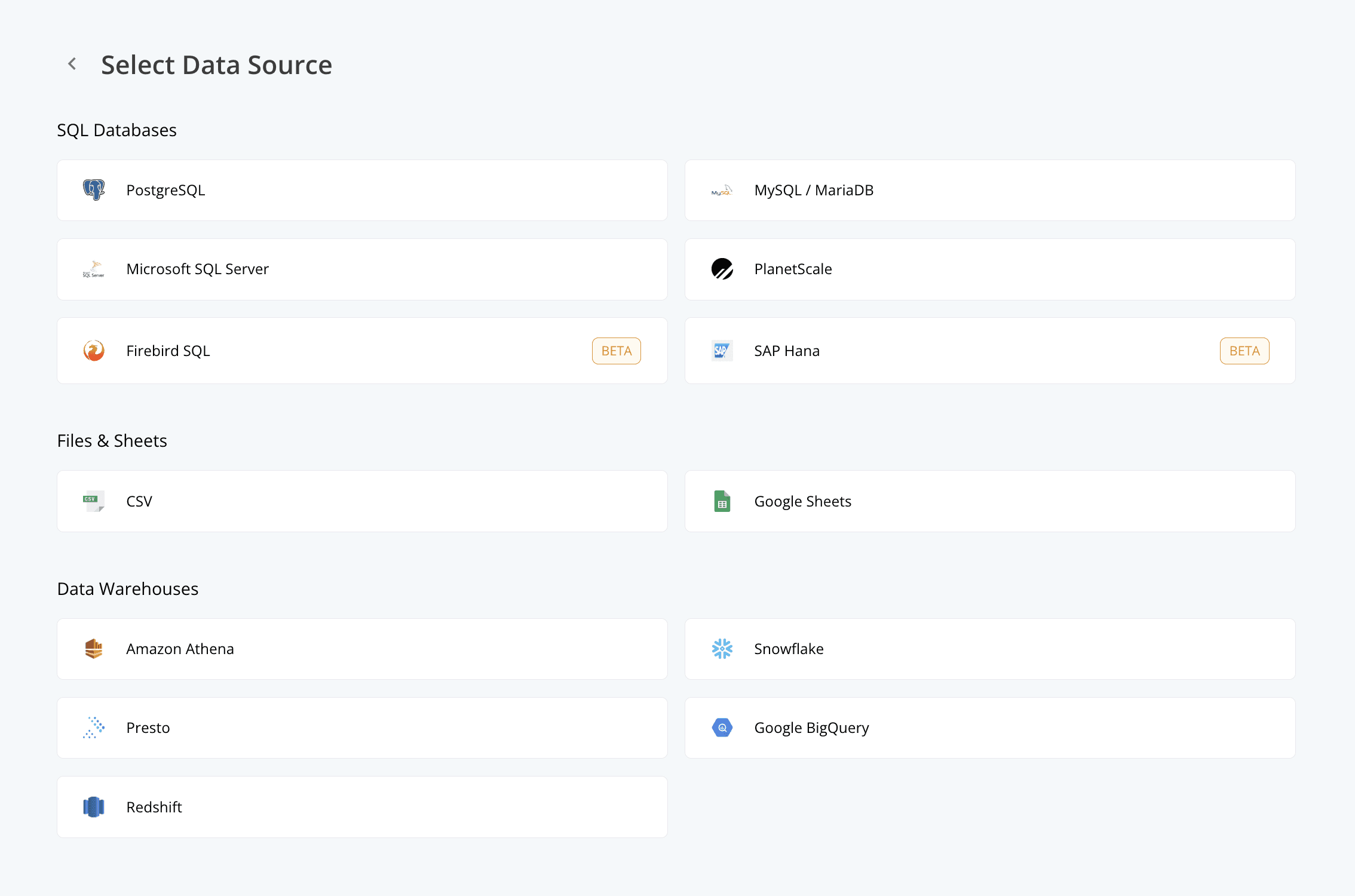The height and width of the screenshot is (896, 1355).
Task: Click the SAP Hana logo icon
Action: 722,351
